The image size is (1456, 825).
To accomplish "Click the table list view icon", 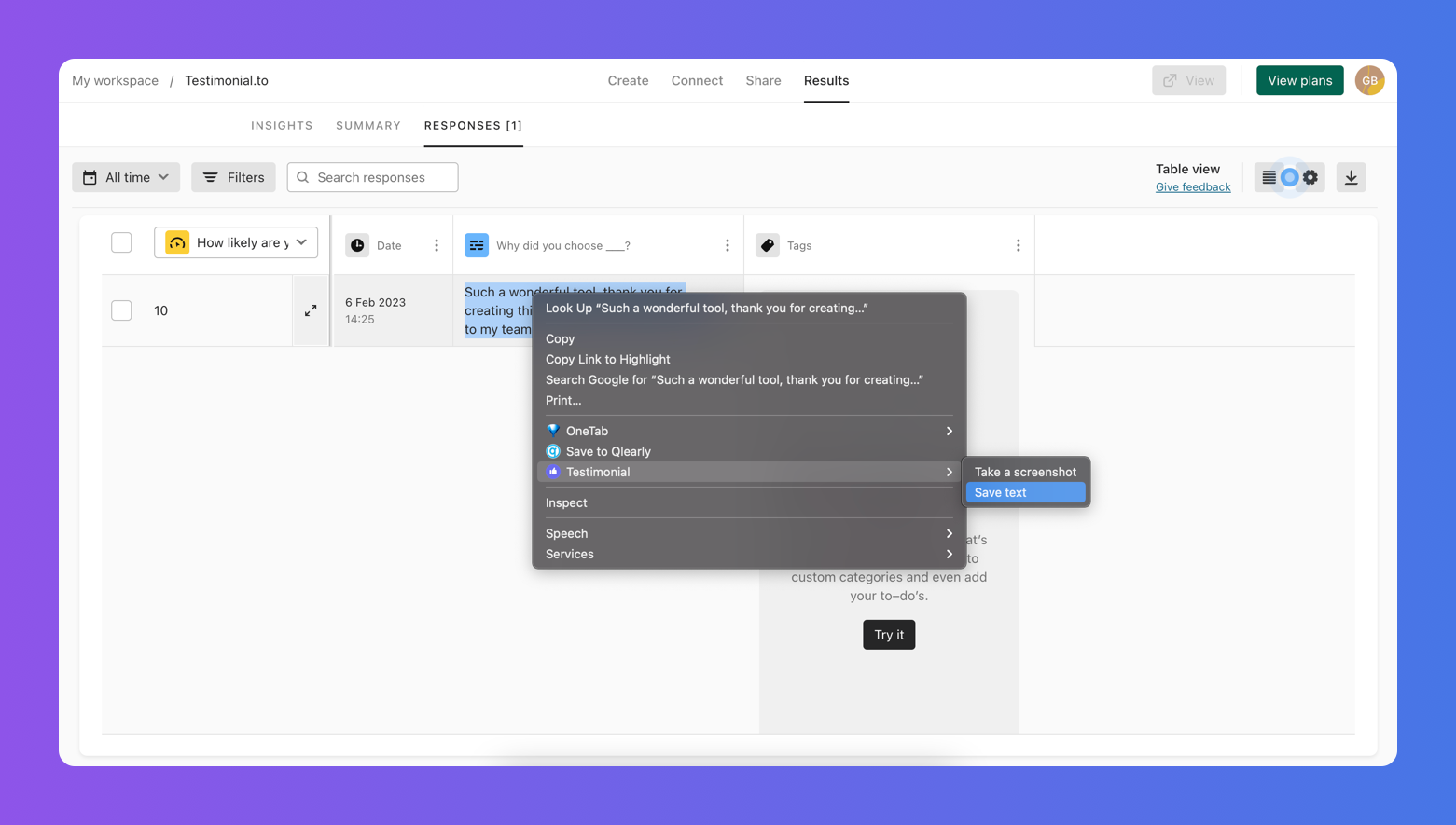I will pos(1269,177).
